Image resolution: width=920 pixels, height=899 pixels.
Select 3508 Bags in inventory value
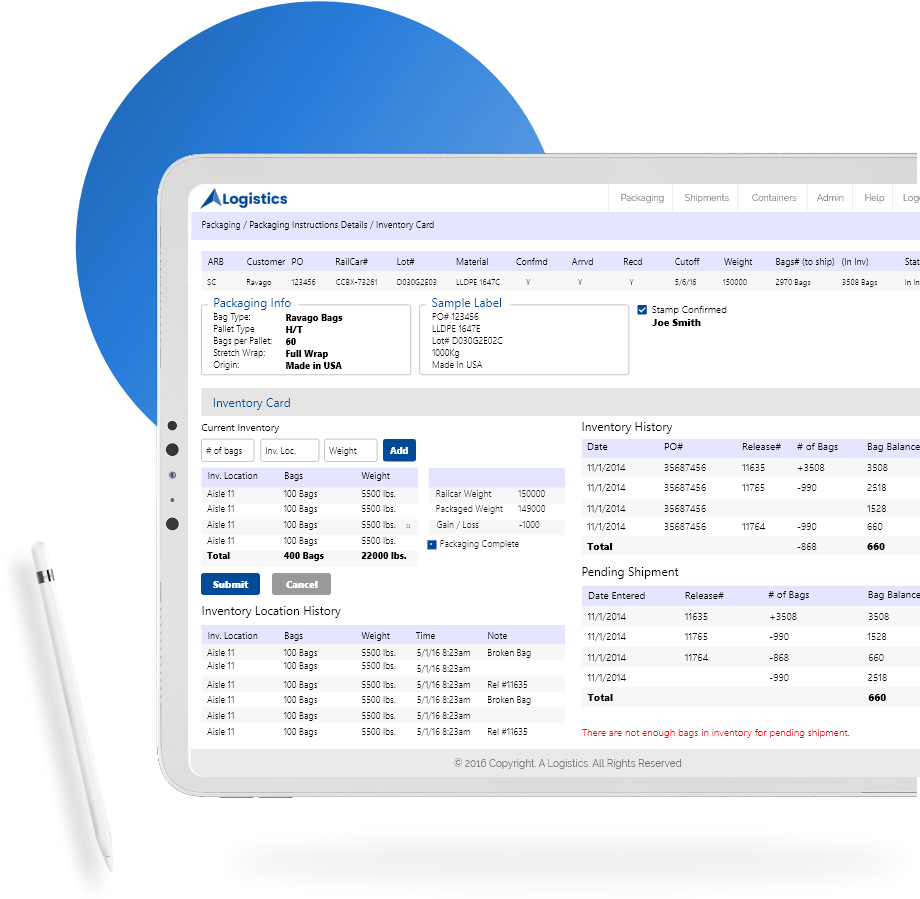[x=860, y=282]
